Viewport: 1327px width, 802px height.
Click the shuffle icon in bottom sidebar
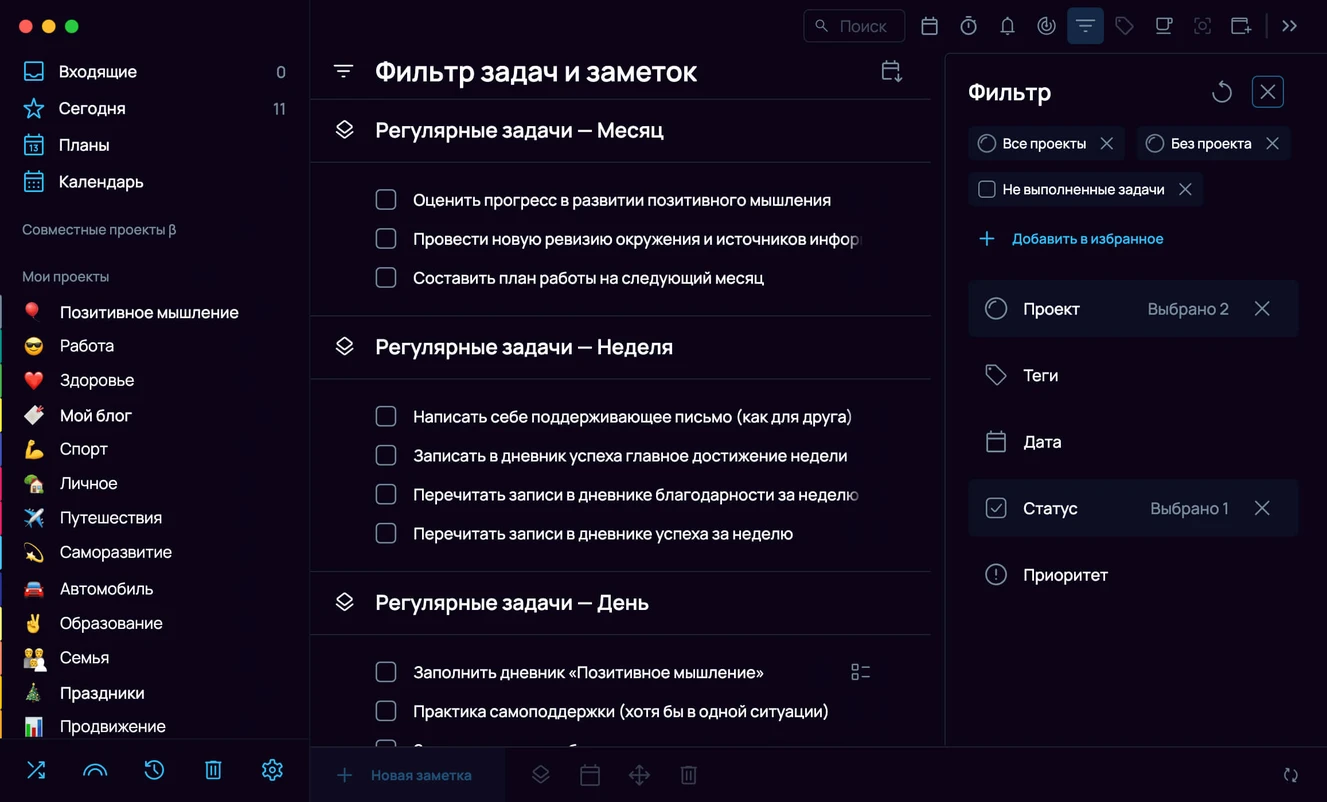(36, 770)
